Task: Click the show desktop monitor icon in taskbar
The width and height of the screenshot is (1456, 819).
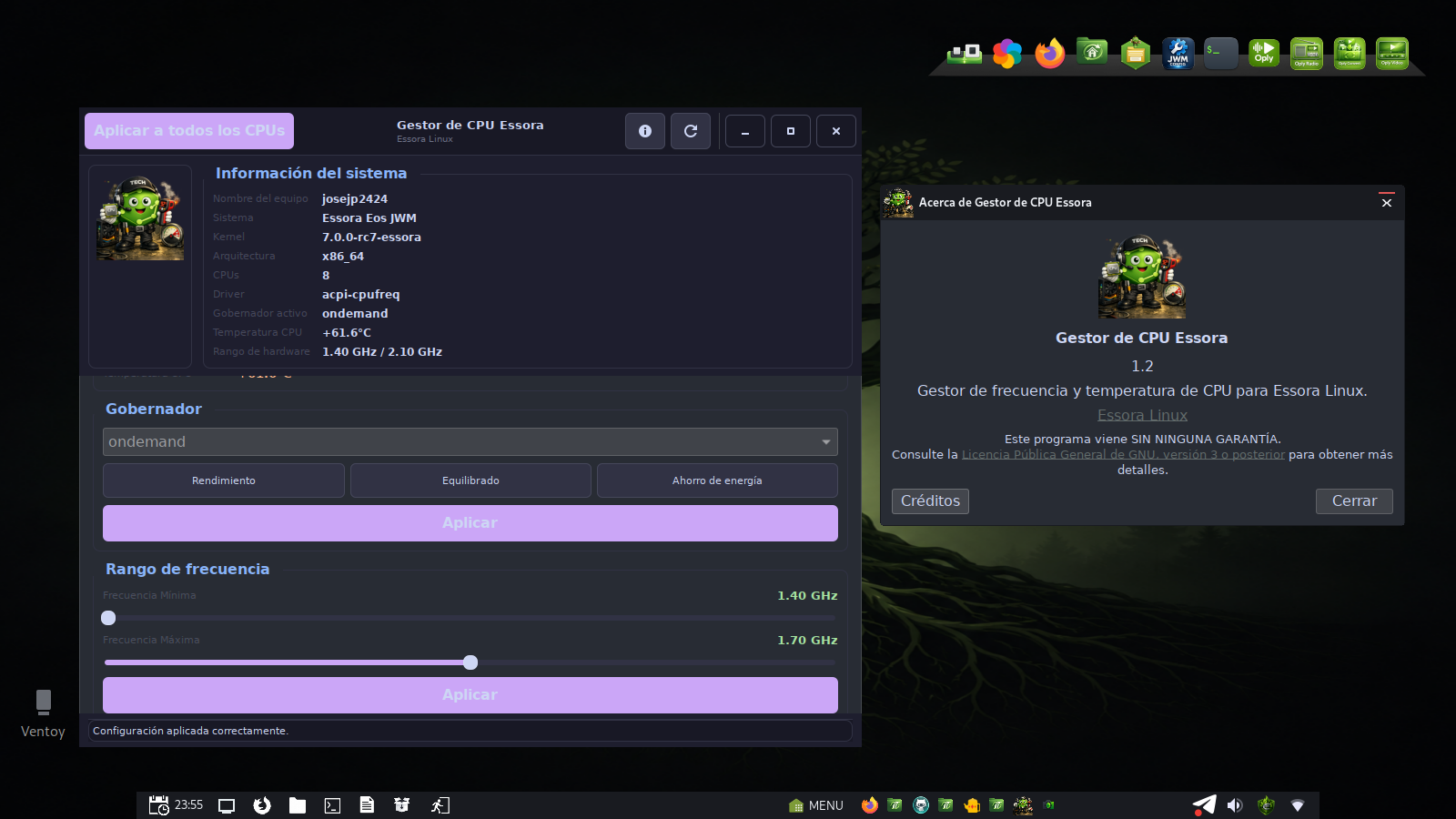Action: (227, 805)
